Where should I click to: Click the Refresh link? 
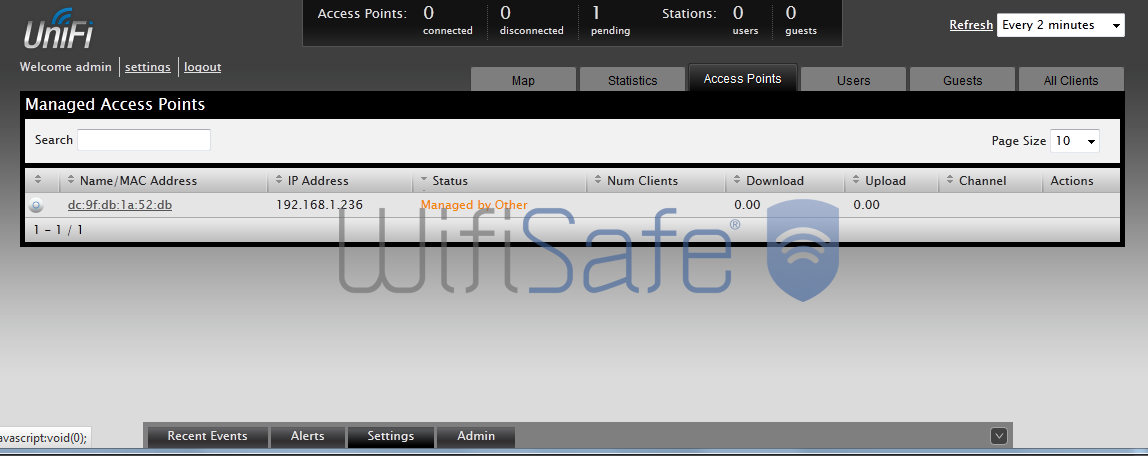click(x=970, y=25)
